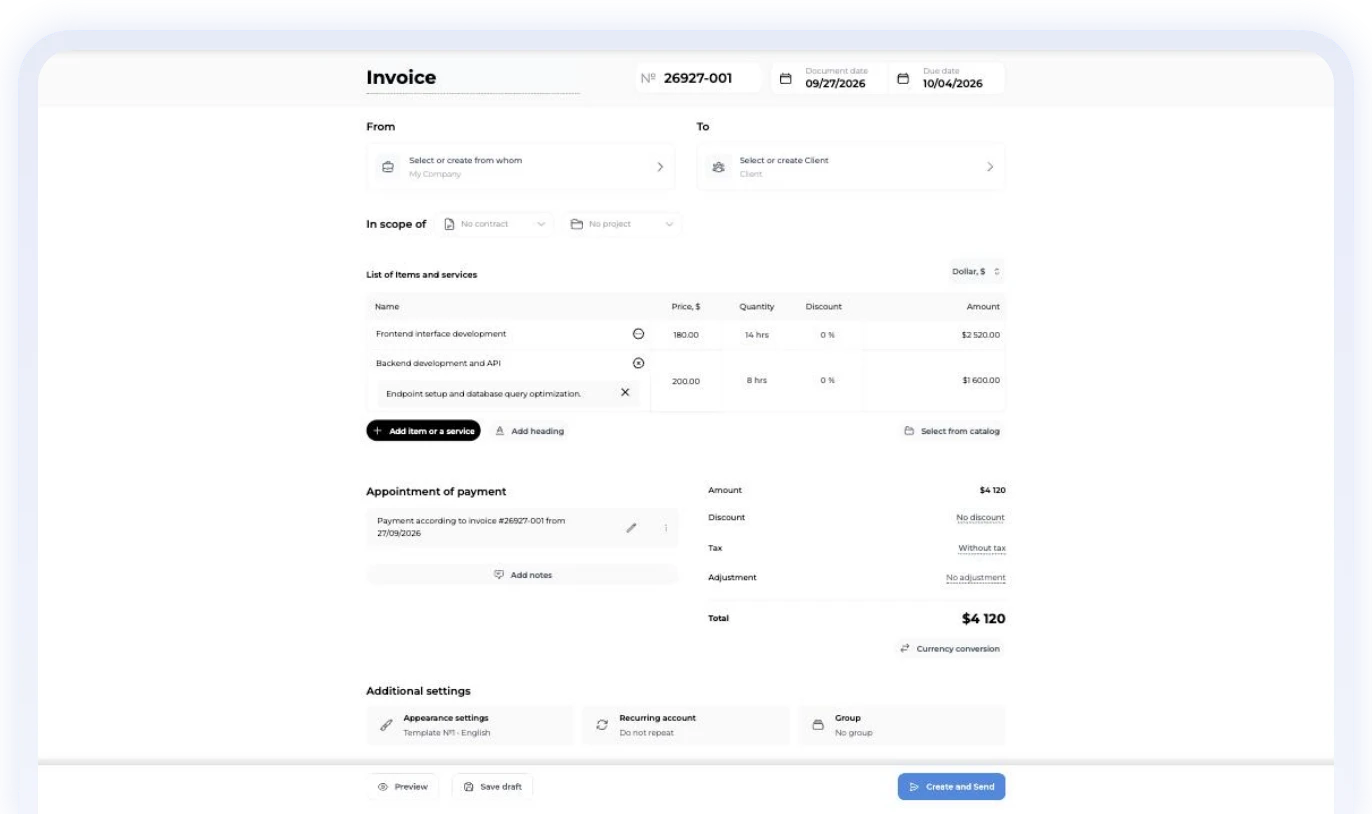Click the No adjustment link
Viewport: 1372px width, 814px height.
coord(976,578)
